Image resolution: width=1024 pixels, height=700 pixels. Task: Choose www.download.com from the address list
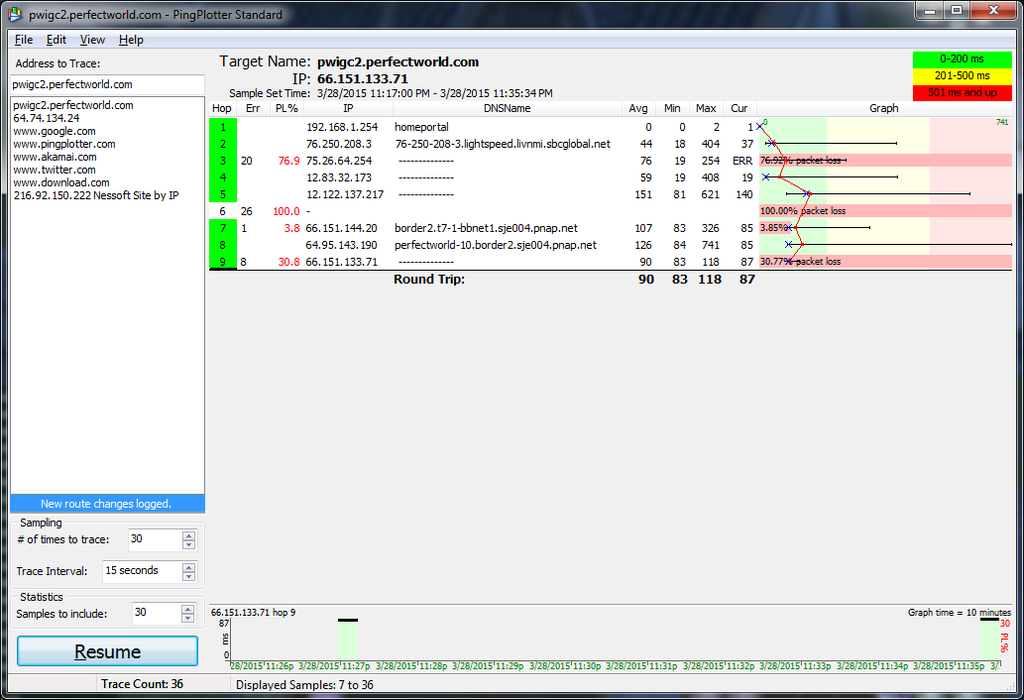[x=61, y=183]
